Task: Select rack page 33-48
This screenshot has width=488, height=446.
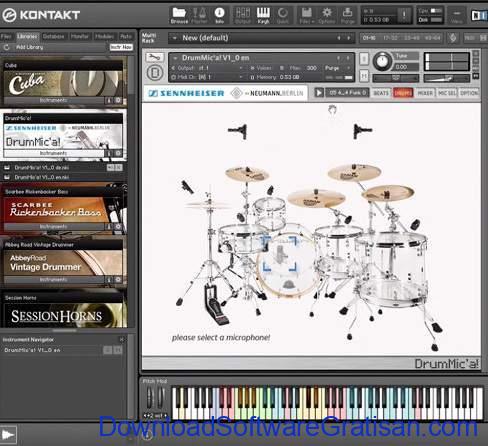Action: click(412, 38)
